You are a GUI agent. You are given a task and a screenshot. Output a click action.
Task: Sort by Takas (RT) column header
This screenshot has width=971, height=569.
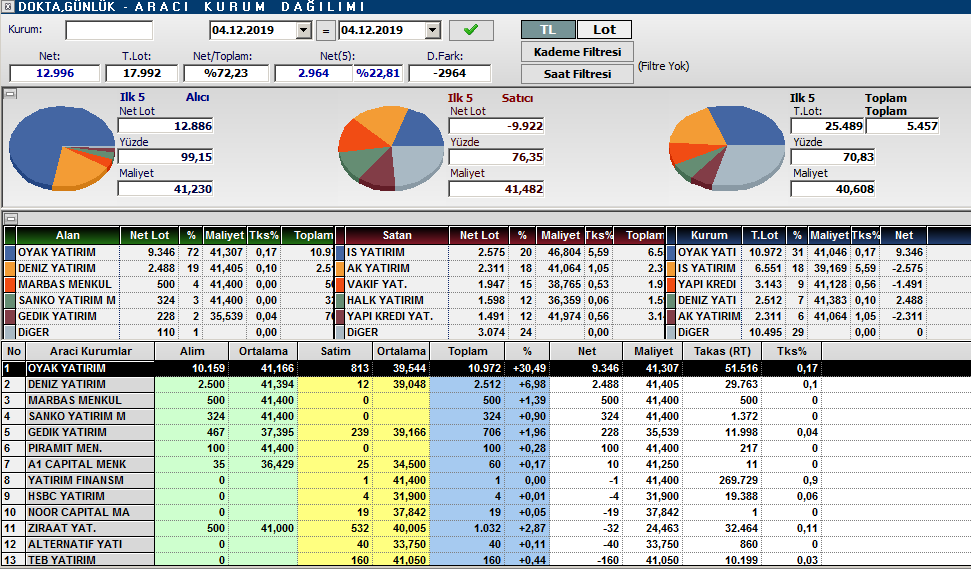click(722, 351)
